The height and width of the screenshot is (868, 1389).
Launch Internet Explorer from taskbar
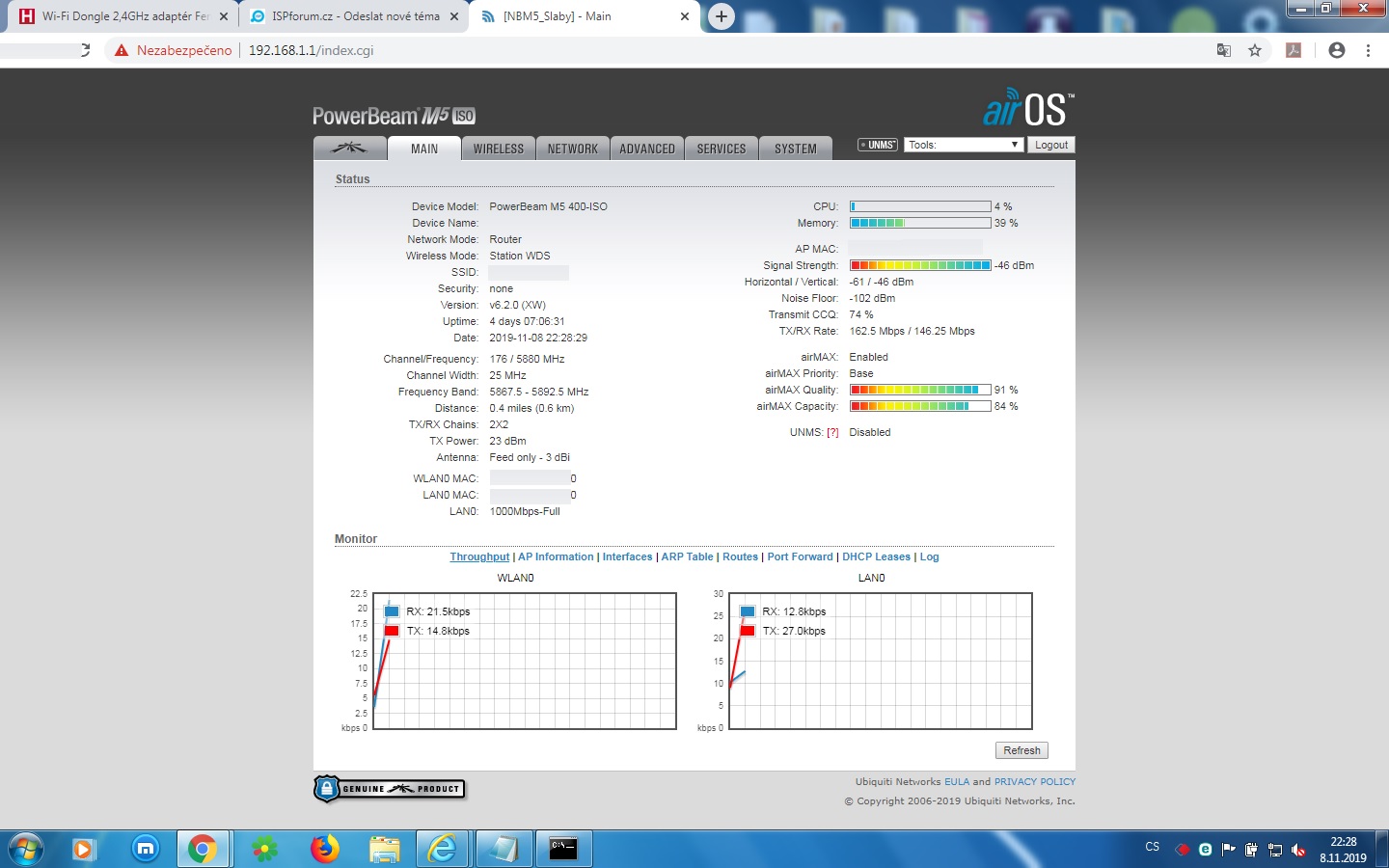pos(443,849)
